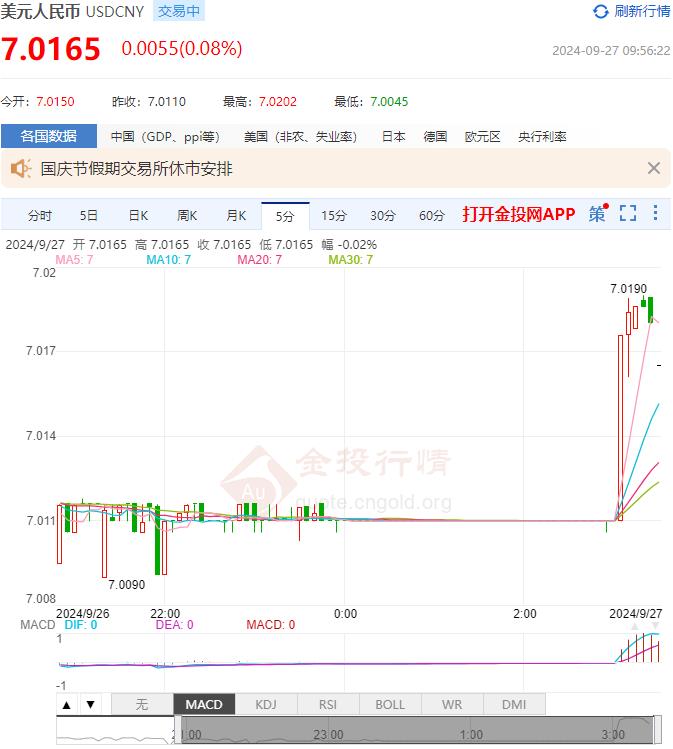This screenshot has width=673, height=749.
Task: Open the 日本 data link
Action: (394, 137)
